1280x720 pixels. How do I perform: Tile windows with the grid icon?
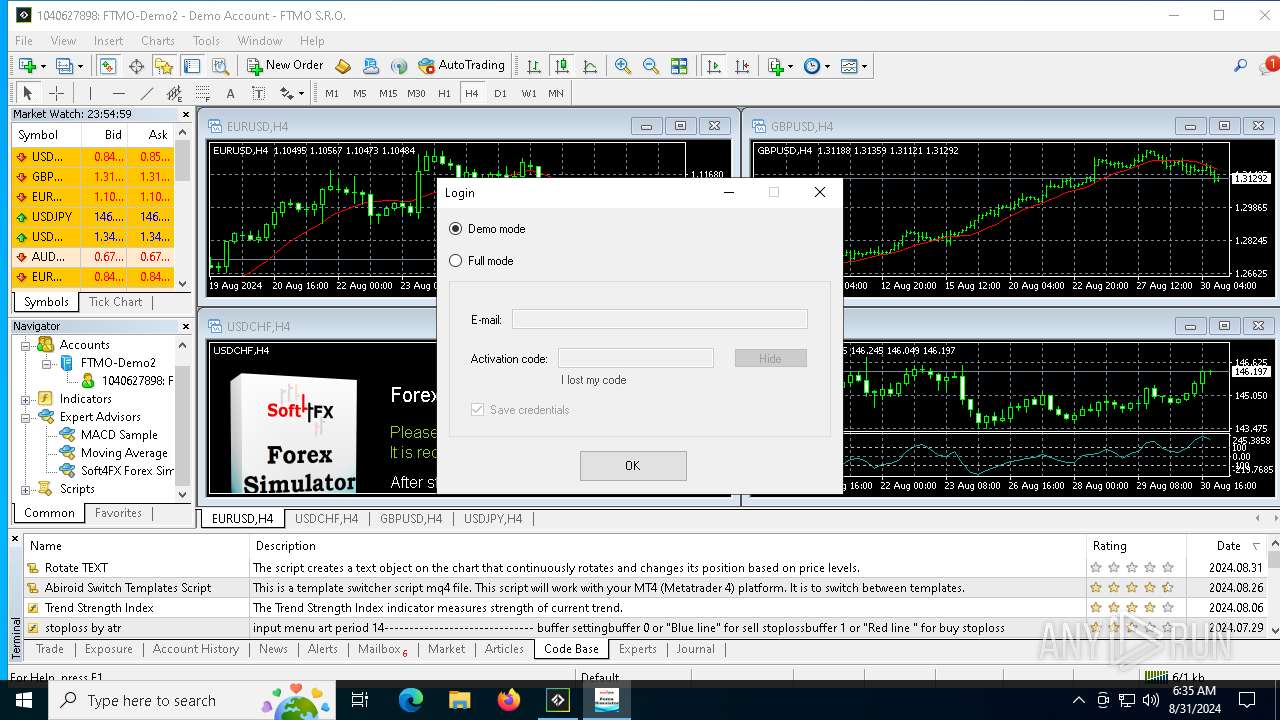point(679,66)
